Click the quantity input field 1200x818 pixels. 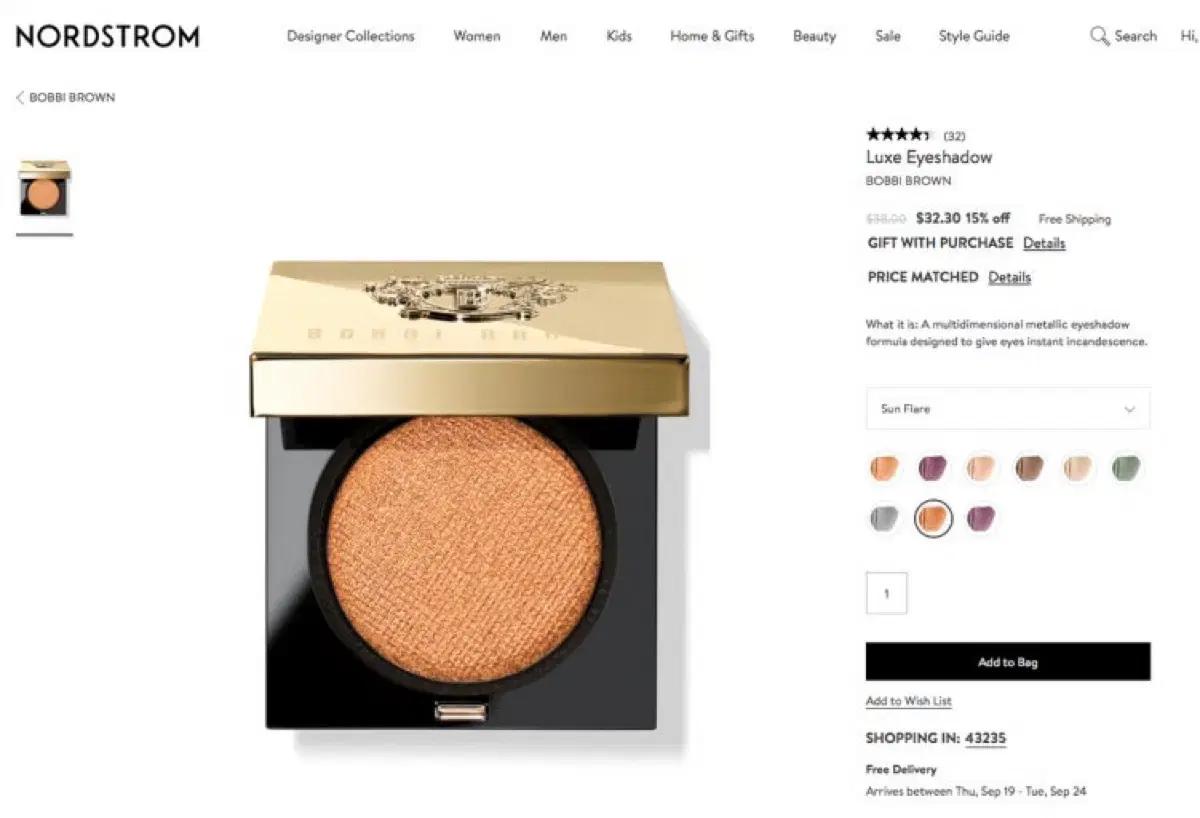pyautogui.click(x=886, y=593)
